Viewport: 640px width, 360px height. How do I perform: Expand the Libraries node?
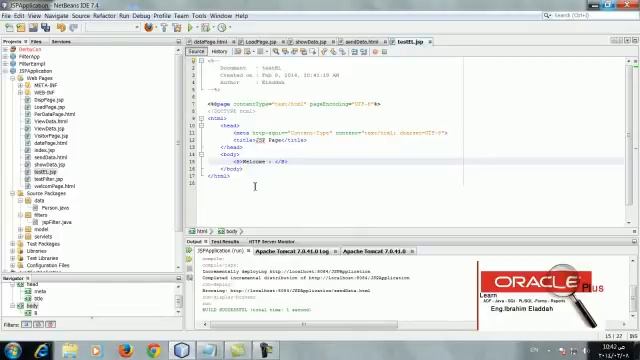(x=13, y=251)
